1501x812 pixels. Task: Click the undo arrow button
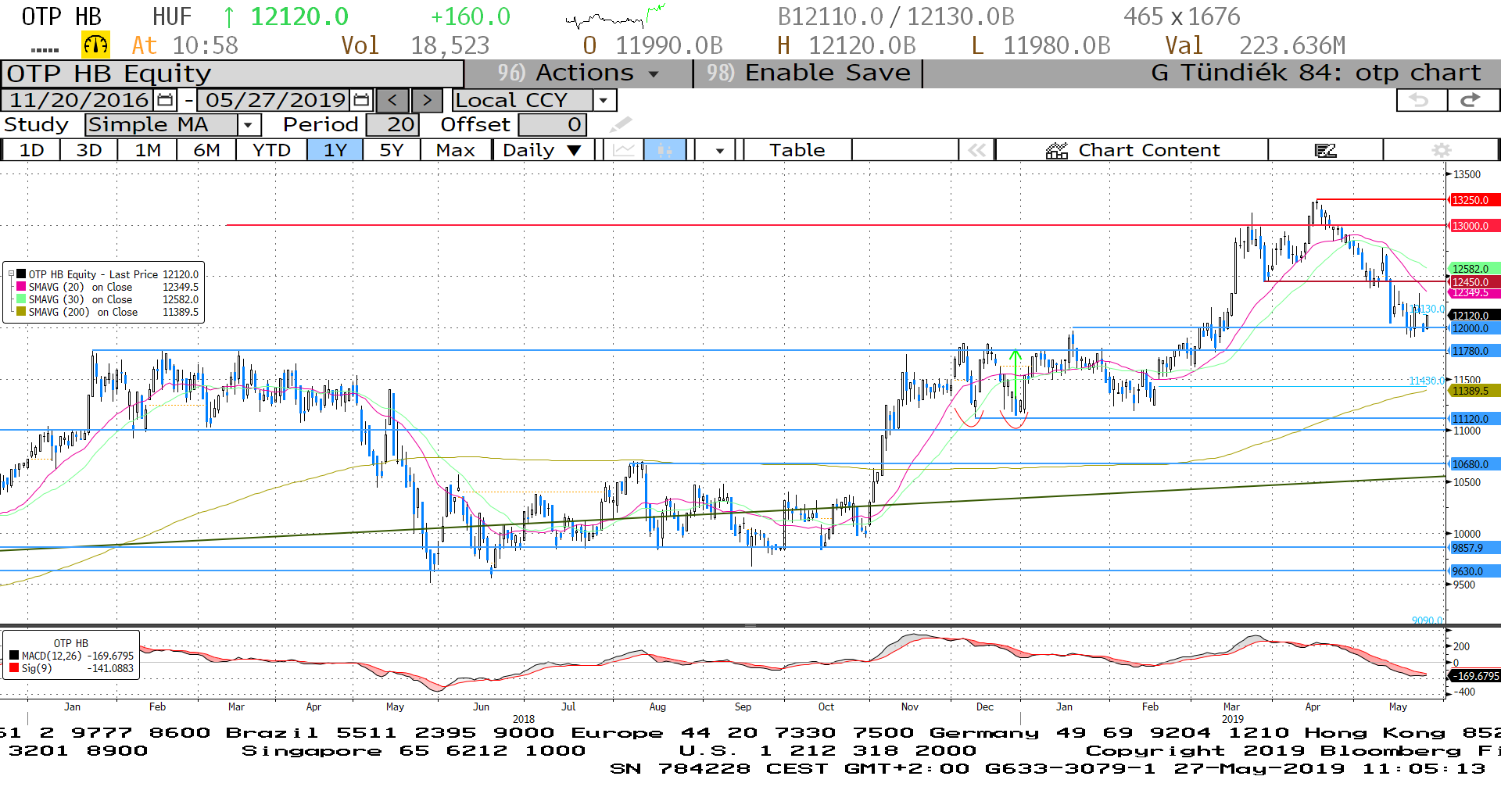(1420, 100)
